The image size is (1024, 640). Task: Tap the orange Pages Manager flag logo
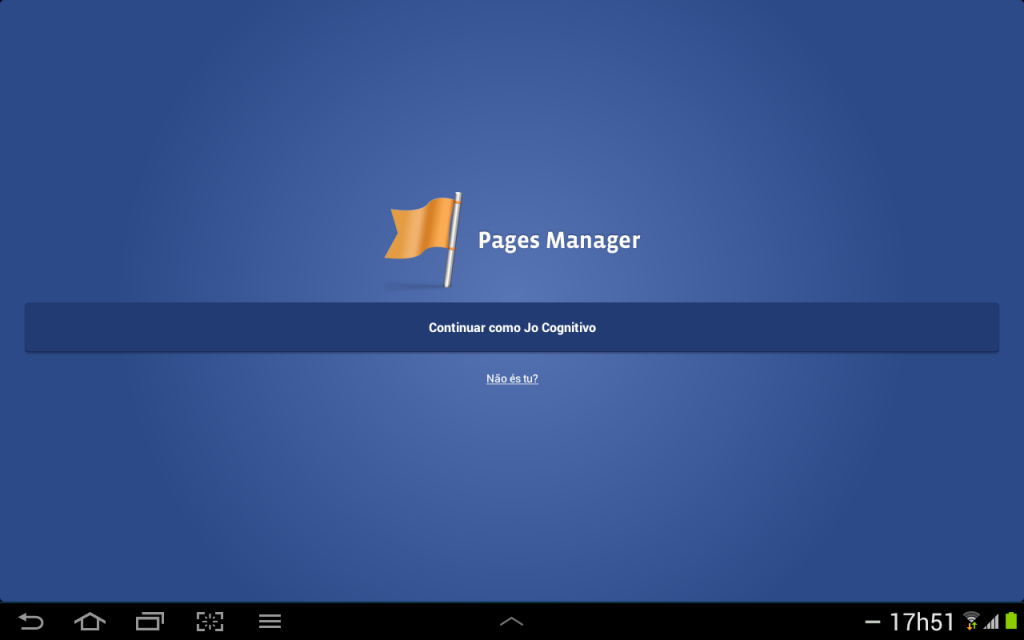coord(423,240)
